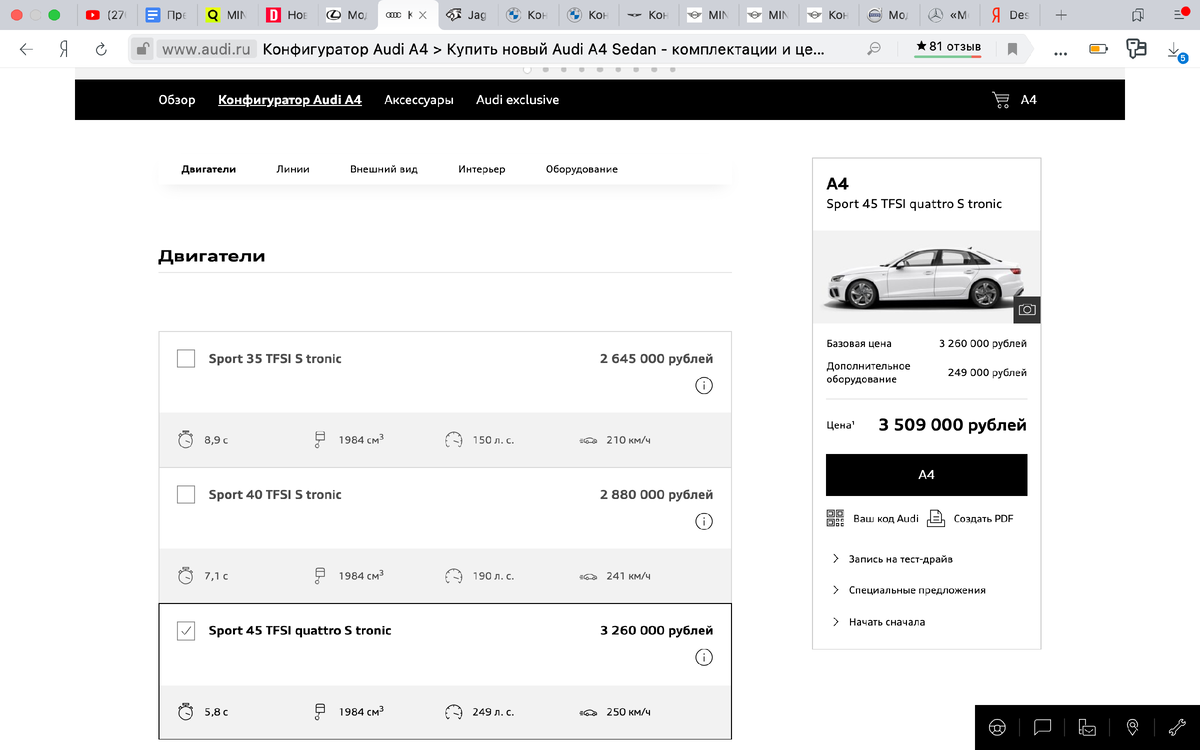Select the Интерьер step tab
1200x750 pixels.
point(482,169)
